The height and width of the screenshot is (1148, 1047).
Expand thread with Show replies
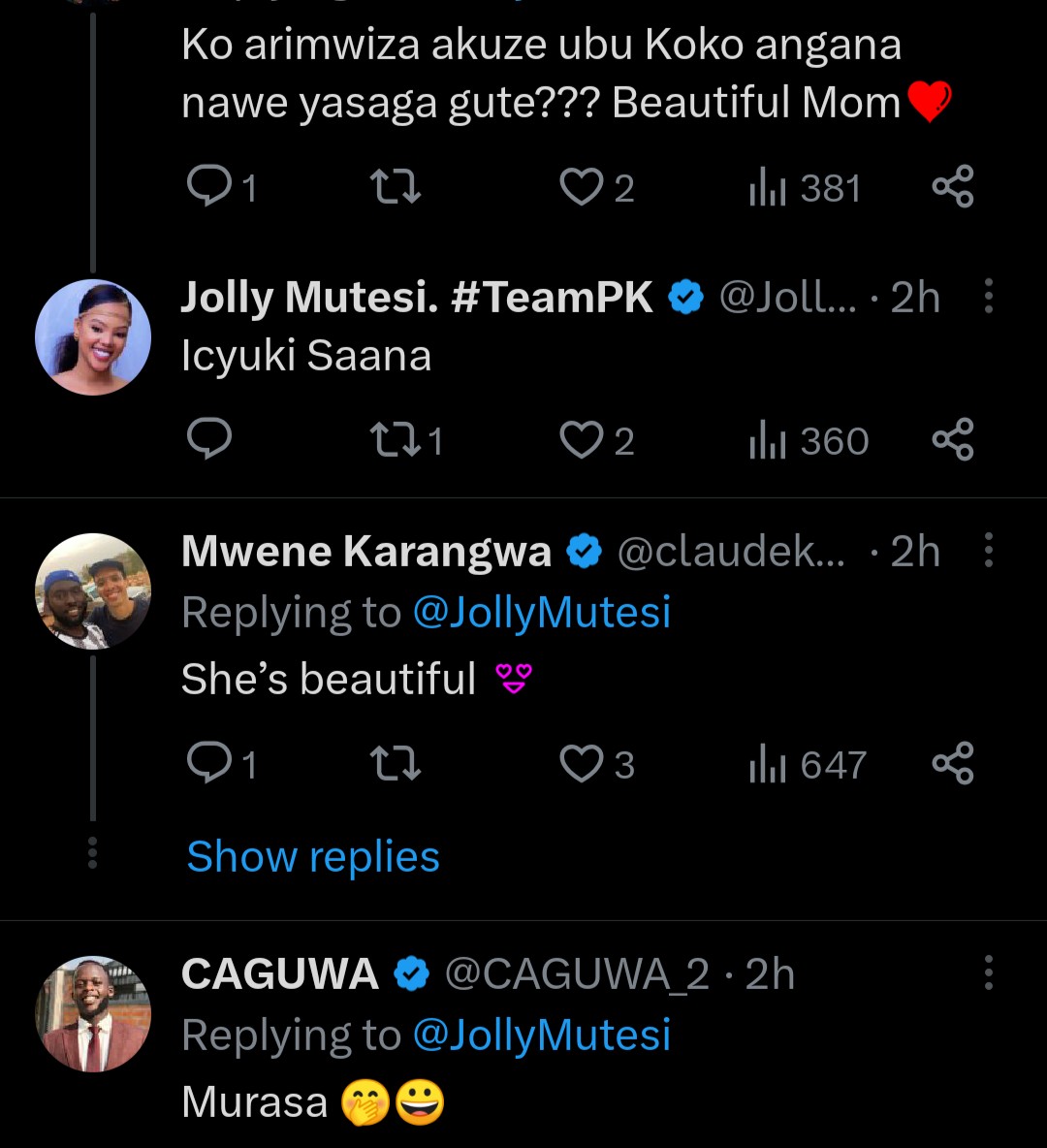tap(313, 857)
